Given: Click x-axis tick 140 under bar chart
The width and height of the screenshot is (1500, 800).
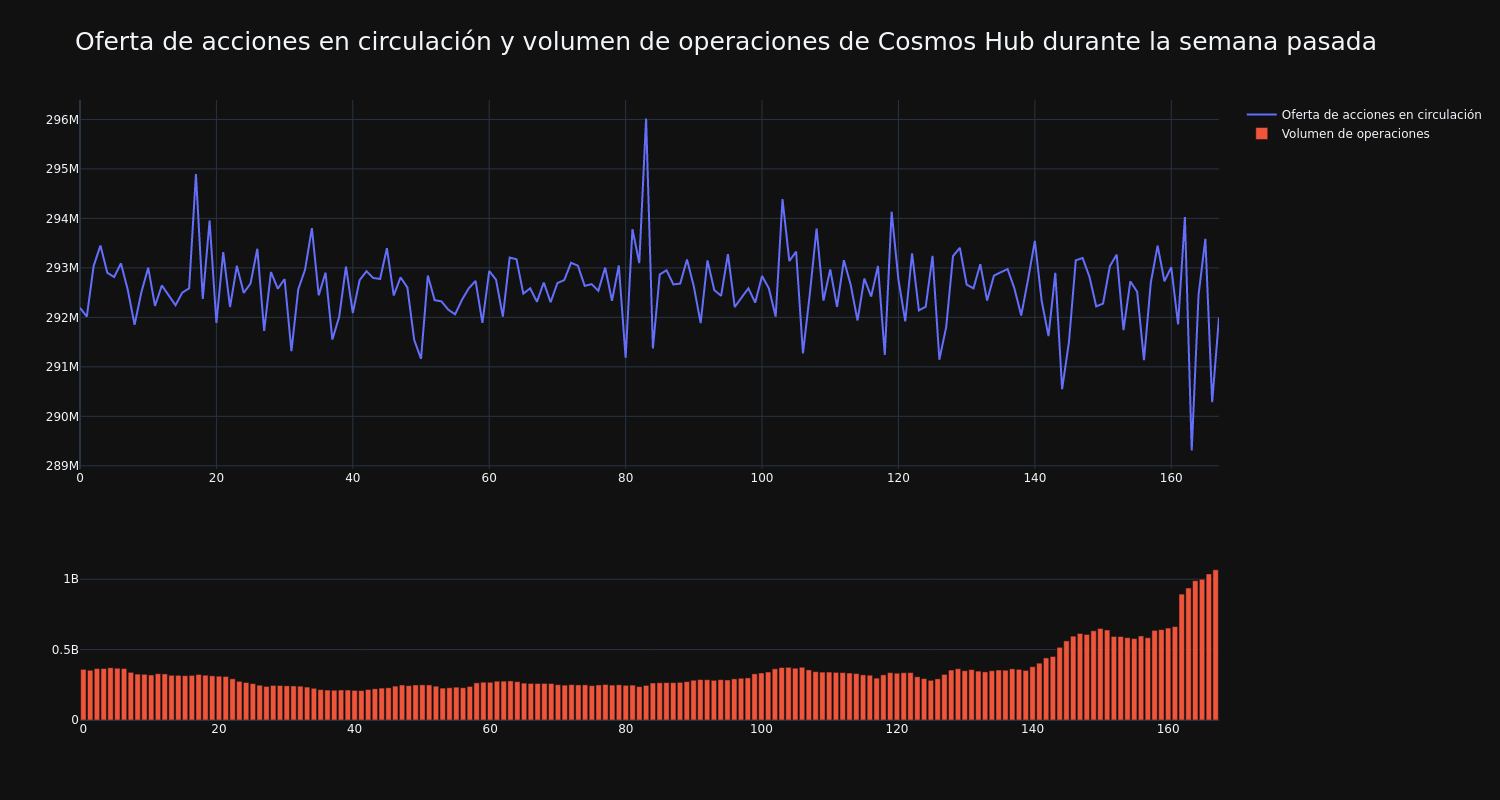Looking at the screenshot, I should pyautogui.click(x=1033, y=729).
